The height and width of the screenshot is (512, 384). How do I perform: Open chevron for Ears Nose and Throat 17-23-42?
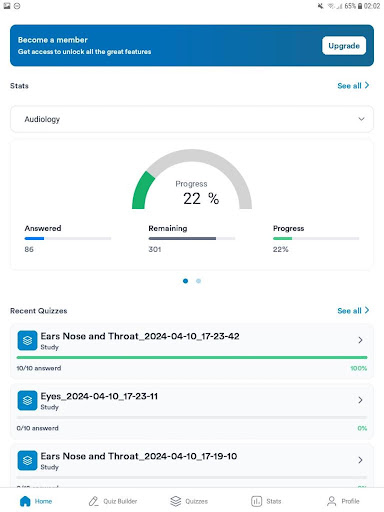(x=360, y=340)
